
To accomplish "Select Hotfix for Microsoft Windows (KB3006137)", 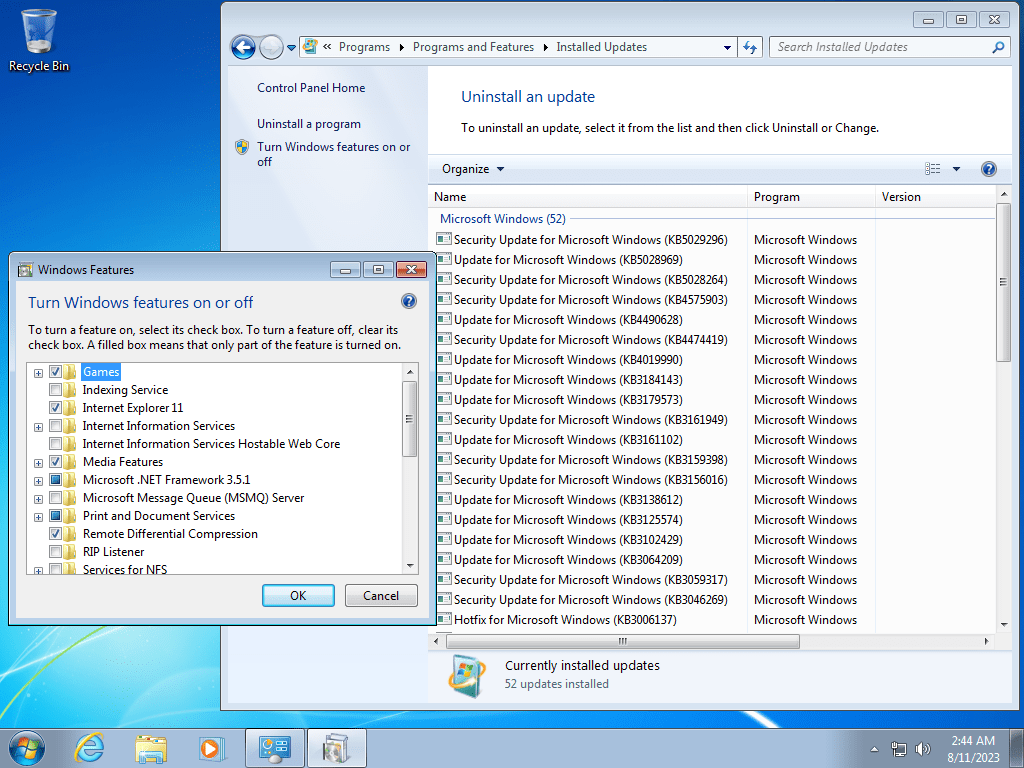I will pos(565,620).
